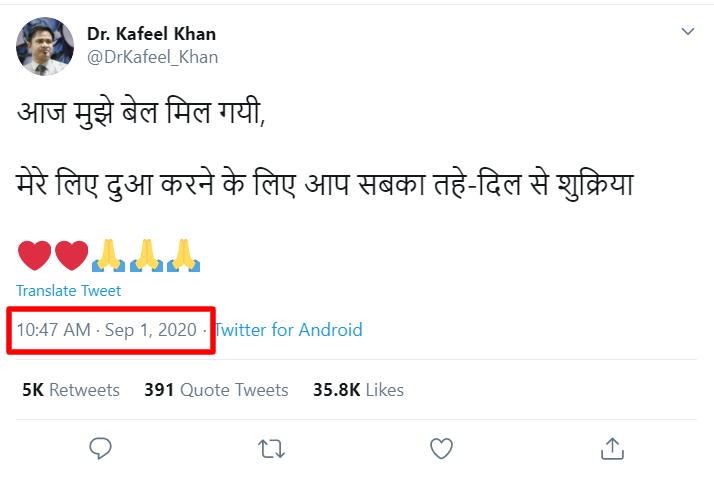Click the Dr. Kafeel Khan display name
The image size is (714, 478).
[x=151, y=34]
